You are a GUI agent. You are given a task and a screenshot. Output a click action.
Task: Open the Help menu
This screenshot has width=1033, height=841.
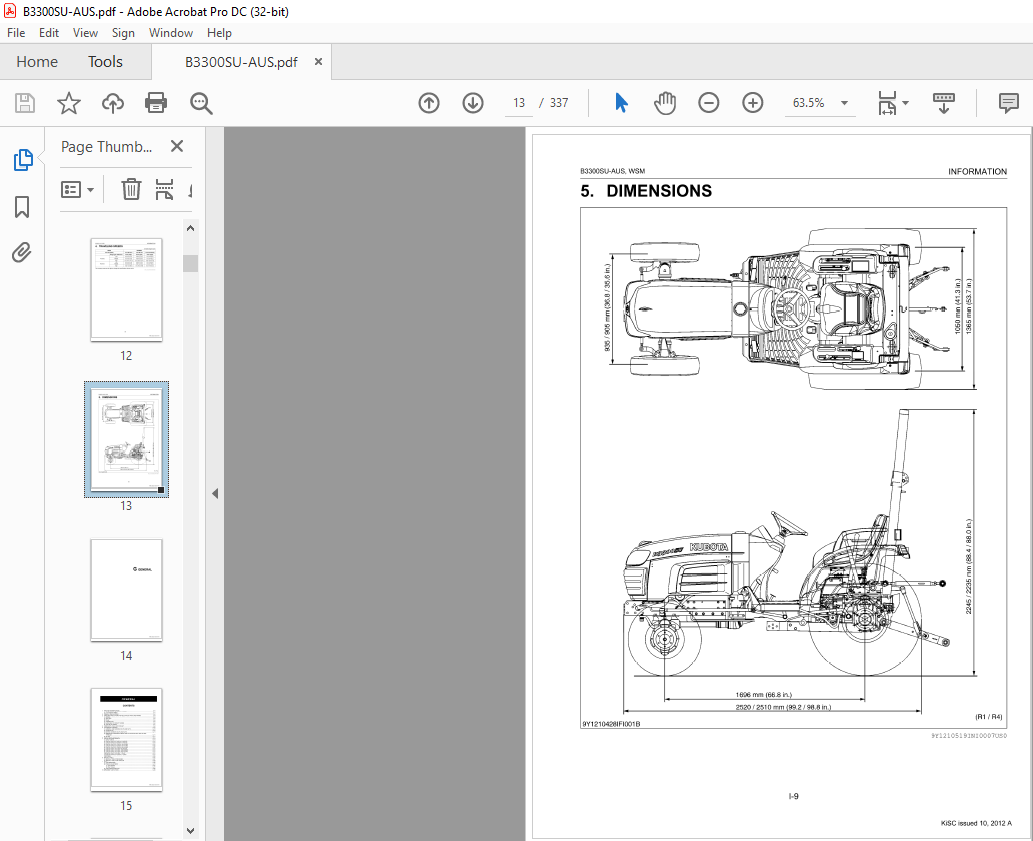click(219, 33)
